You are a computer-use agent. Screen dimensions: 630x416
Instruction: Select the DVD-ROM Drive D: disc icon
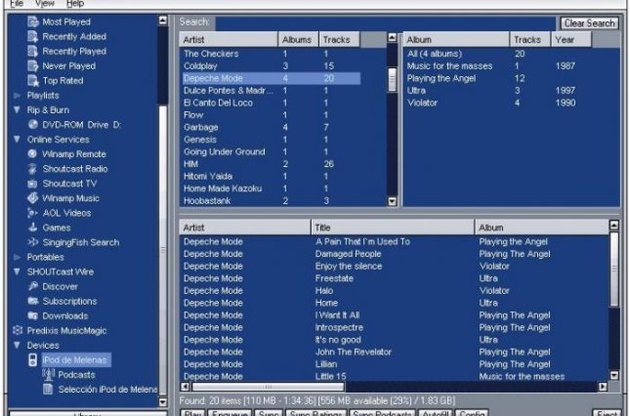coord(33,125)
